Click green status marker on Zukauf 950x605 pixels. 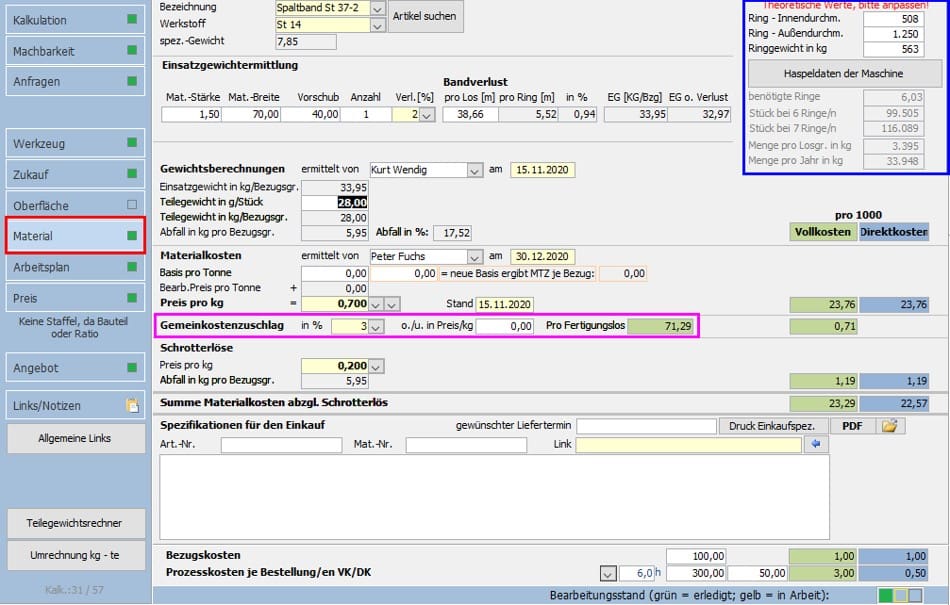[132, 175]
